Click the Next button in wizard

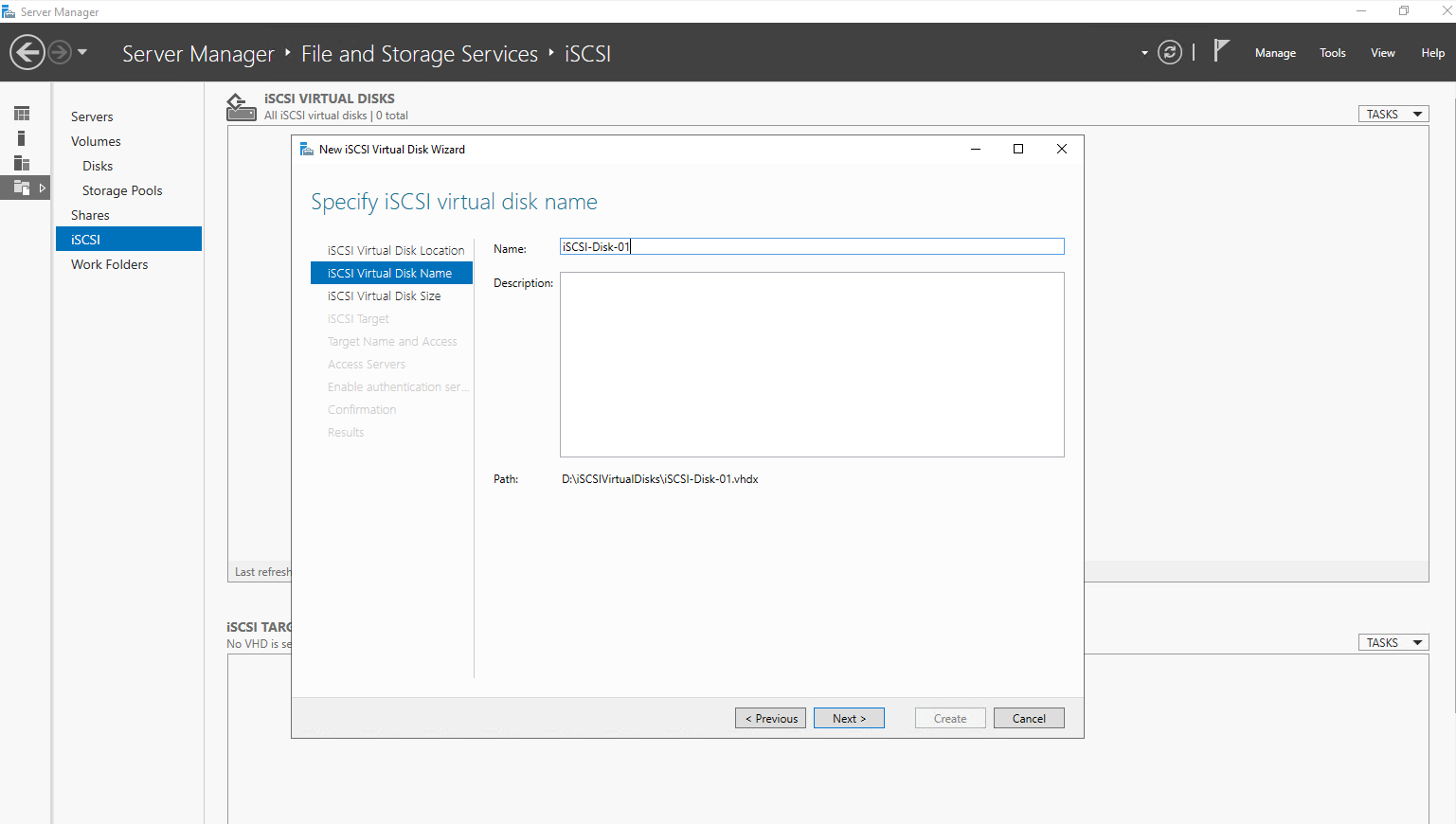tap(849, 719)
